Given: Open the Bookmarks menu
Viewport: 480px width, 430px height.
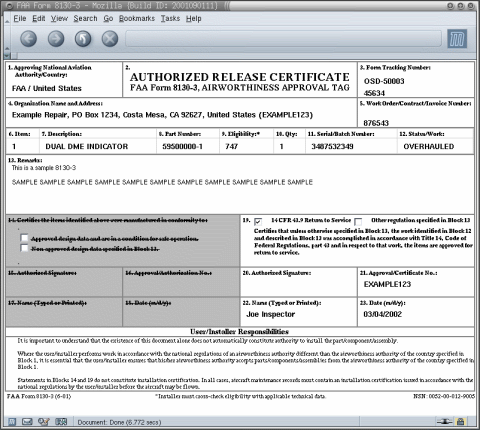Looking at the screenshot, I should (x=137, y=19).
